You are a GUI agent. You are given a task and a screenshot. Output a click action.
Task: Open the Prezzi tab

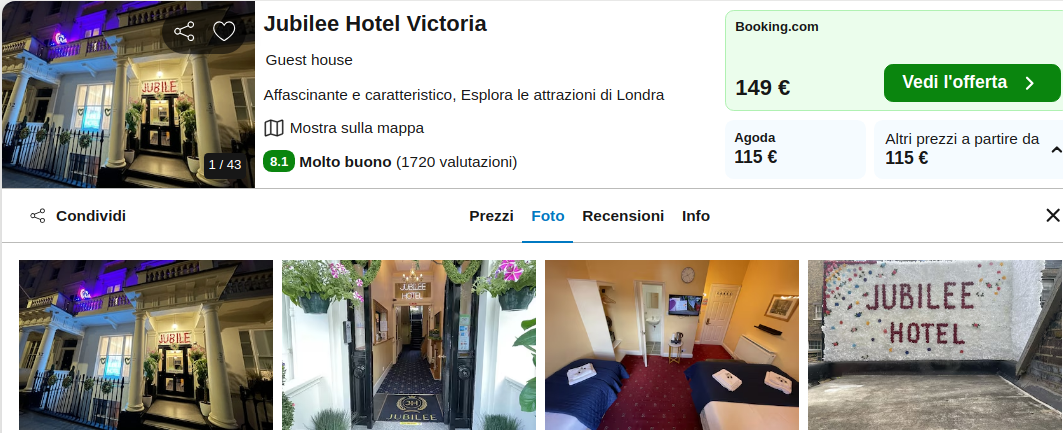click(x=492, y=216)
